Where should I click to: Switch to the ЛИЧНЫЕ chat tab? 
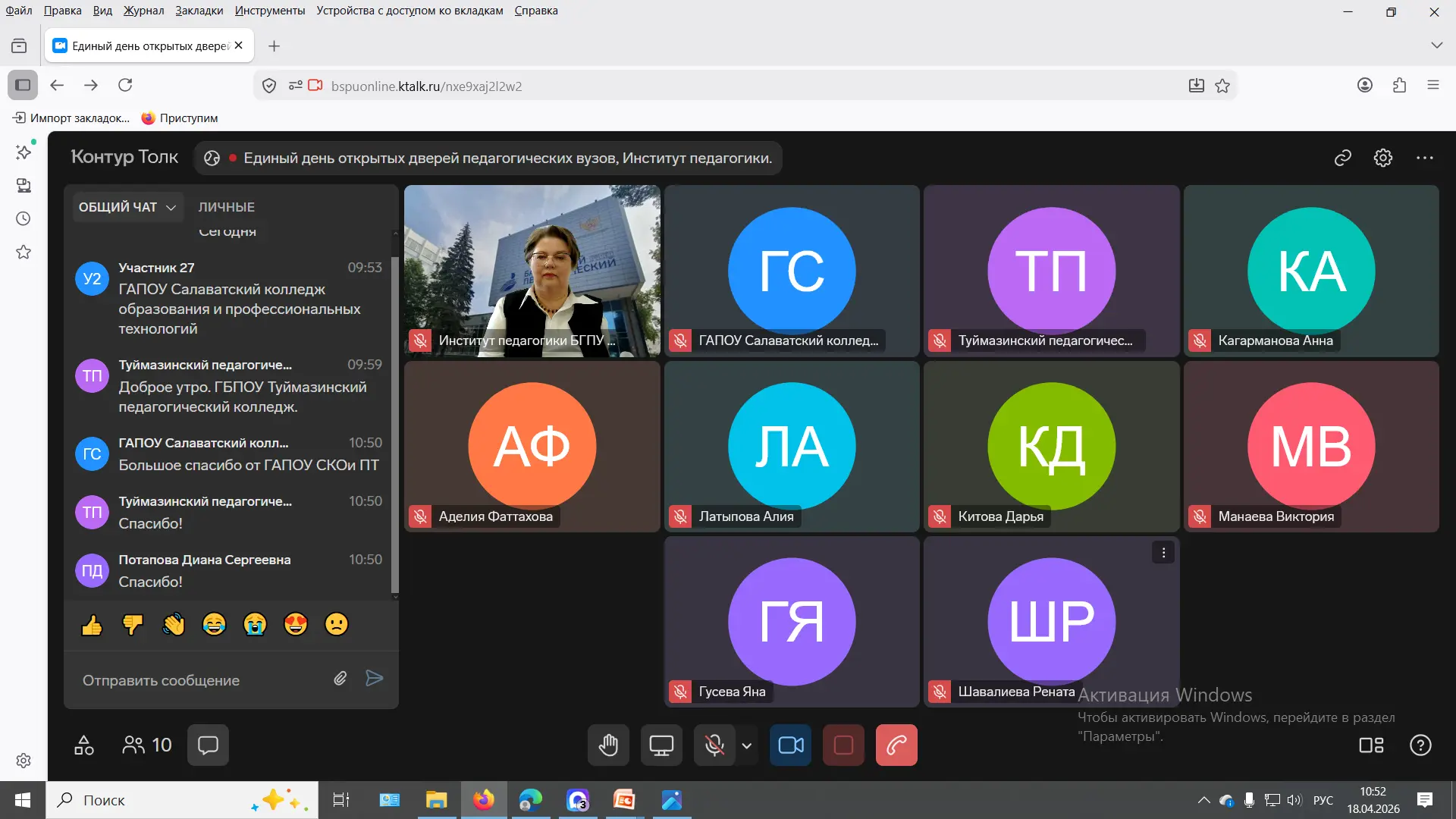[226, 207]
